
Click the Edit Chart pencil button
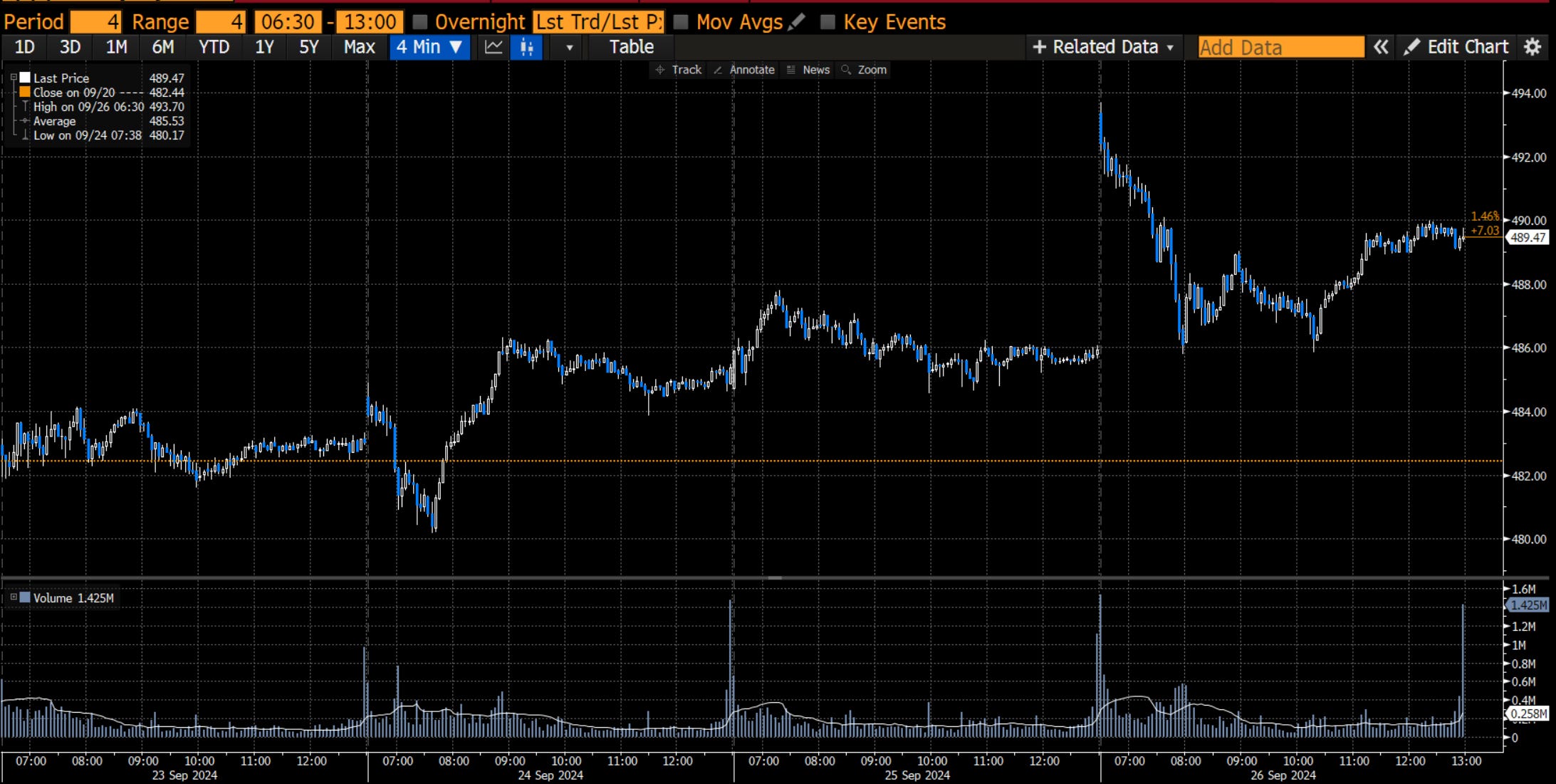coord(1456,47)
